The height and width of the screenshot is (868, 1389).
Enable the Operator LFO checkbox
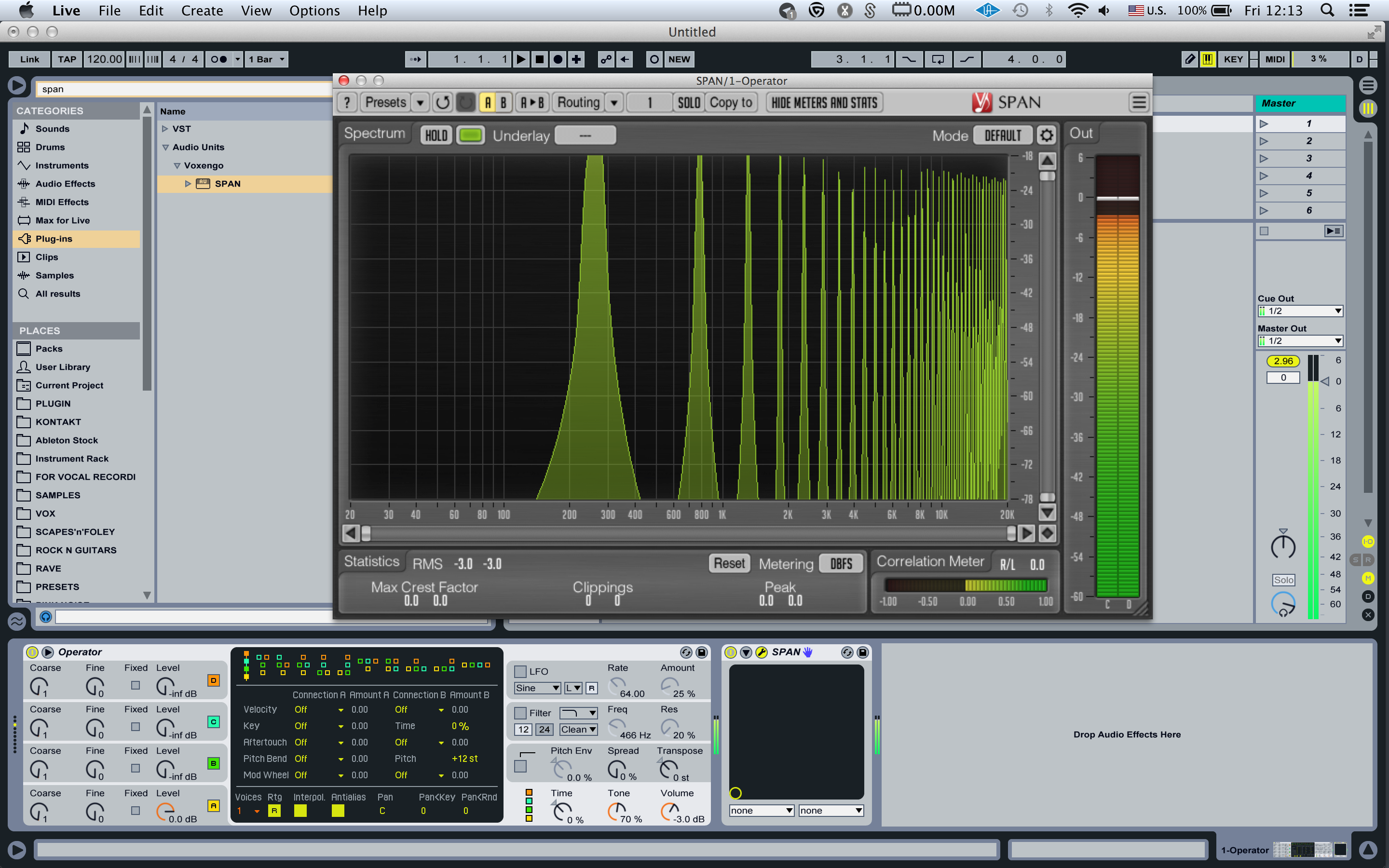tap(520, 671)
